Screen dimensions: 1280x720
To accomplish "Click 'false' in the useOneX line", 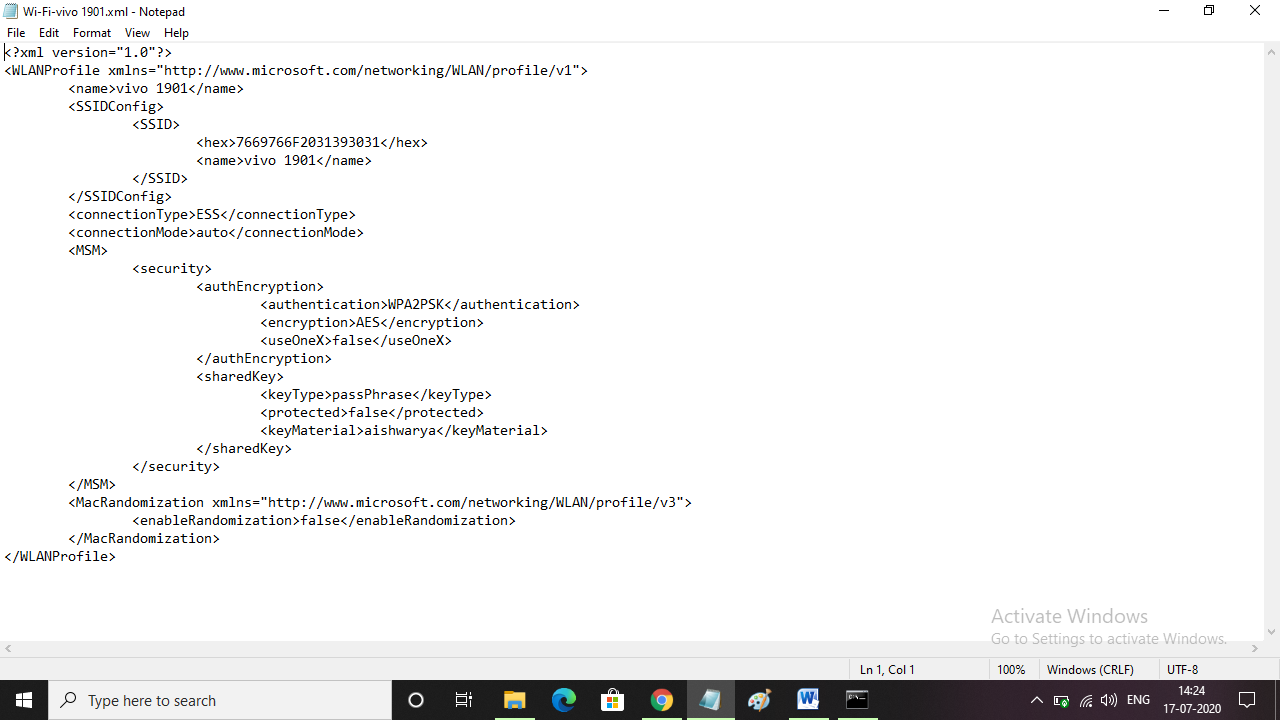I will (352, 340).
